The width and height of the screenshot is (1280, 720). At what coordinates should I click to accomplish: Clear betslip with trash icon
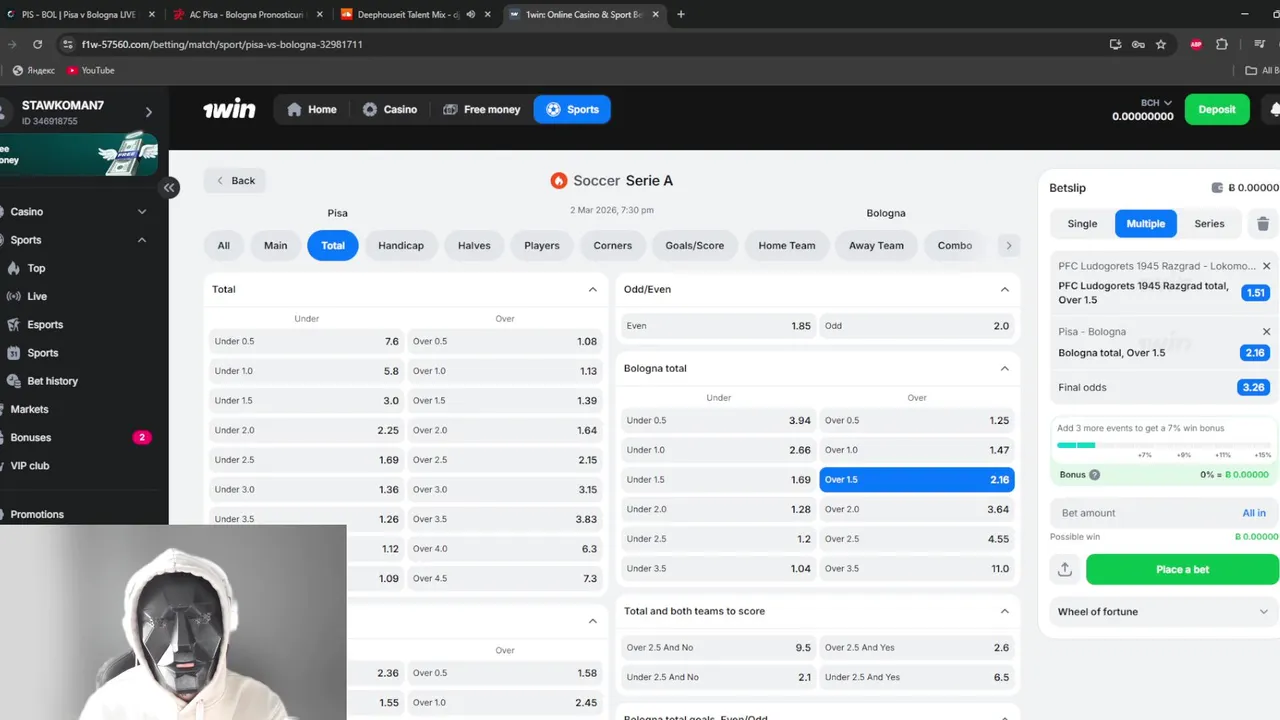pyautogui.click(x=1263, y=224)
